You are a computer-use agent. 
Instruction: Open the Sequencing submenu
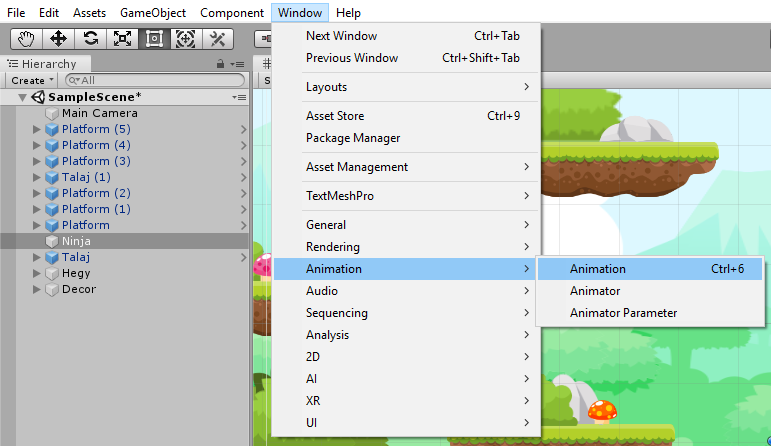point(406,313)
